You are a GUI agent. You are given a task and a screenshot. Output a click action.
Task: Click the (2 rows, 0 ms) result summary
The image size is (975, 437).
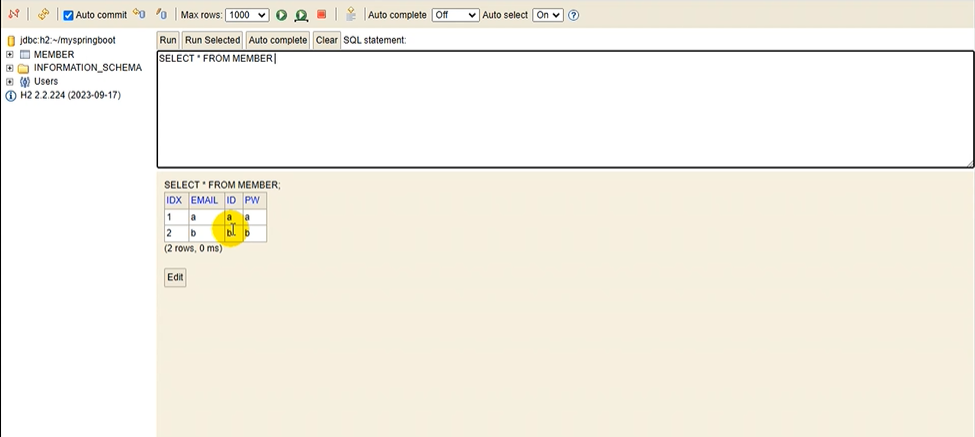(x=193, y=249)
